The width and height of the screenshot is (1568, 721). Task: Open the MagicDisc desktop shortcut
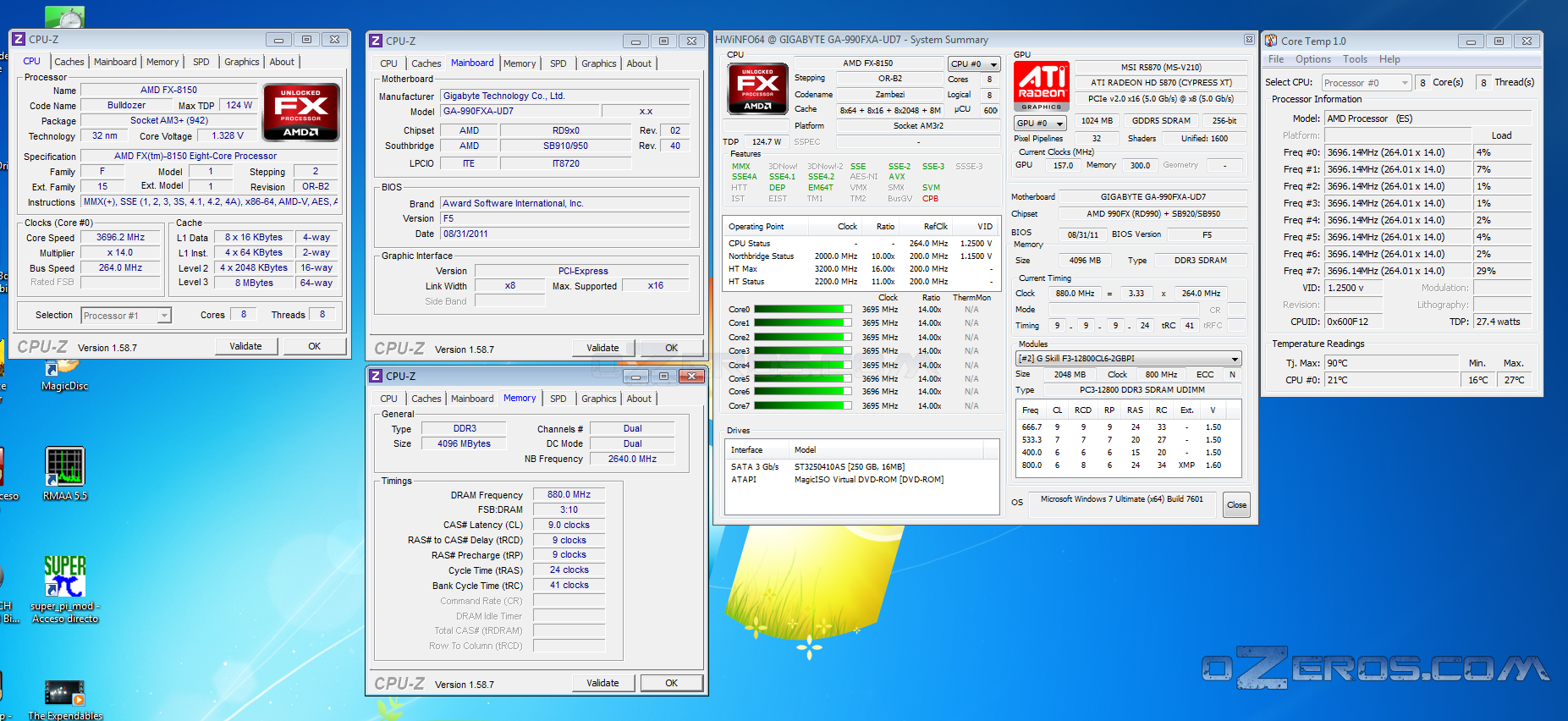click(64, 372)
